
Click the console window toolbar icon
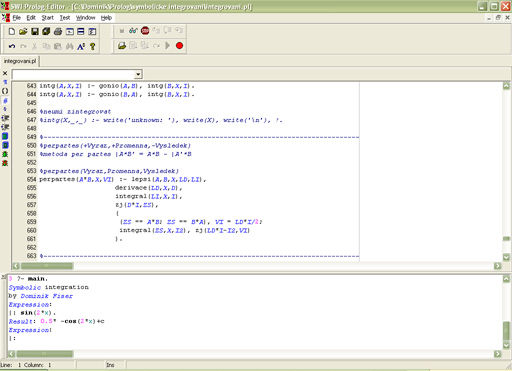point(69,31)
